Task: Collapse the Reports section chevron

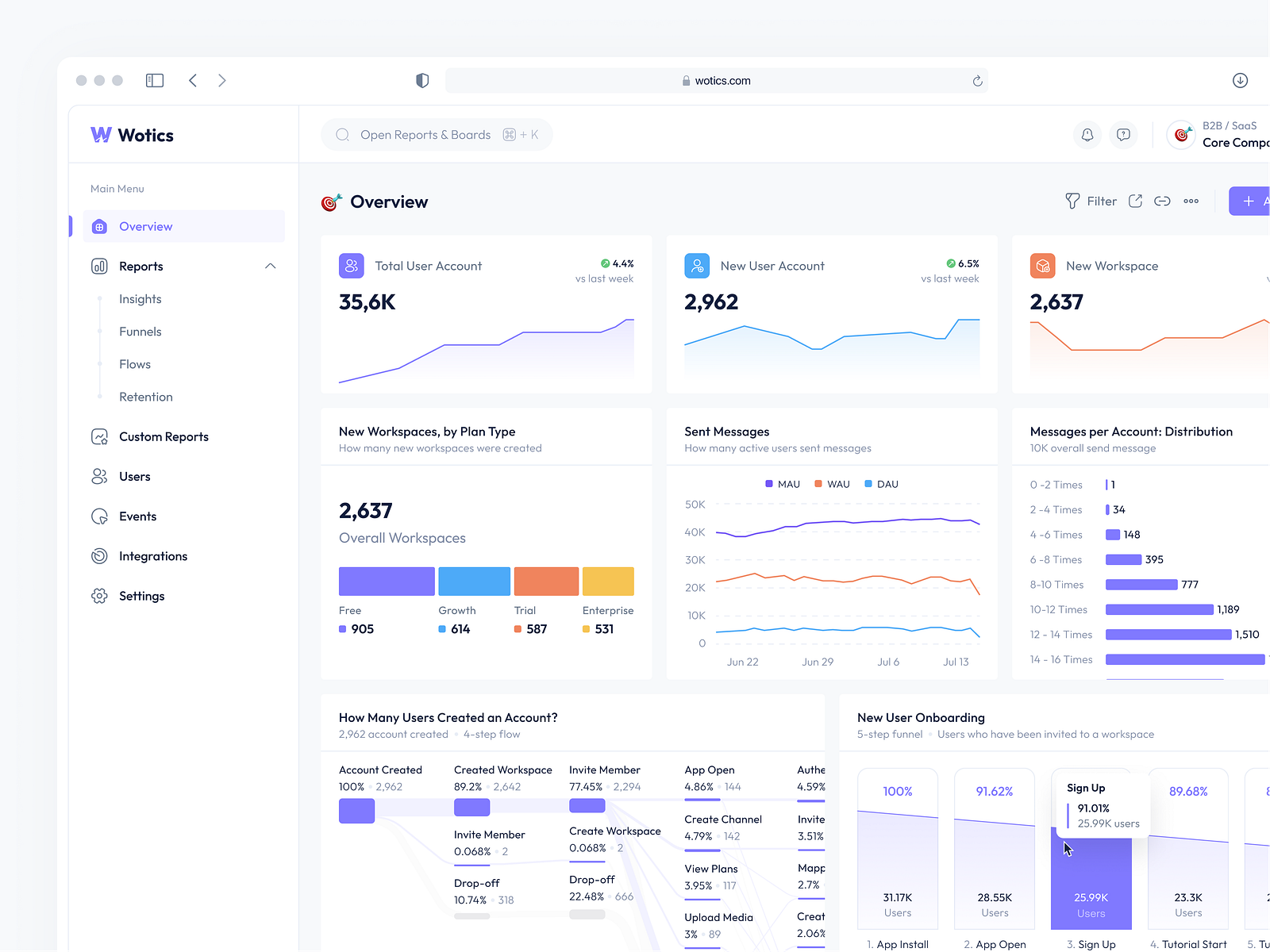Action: coord(271,266)
